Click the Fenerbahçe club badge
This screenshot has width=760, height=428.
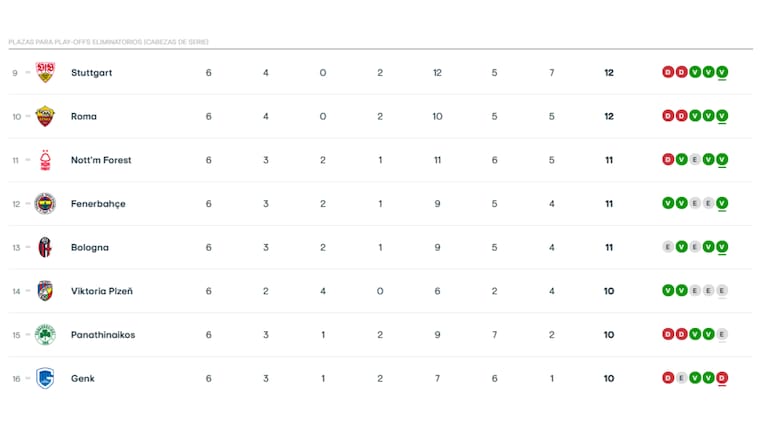point(45,204)
